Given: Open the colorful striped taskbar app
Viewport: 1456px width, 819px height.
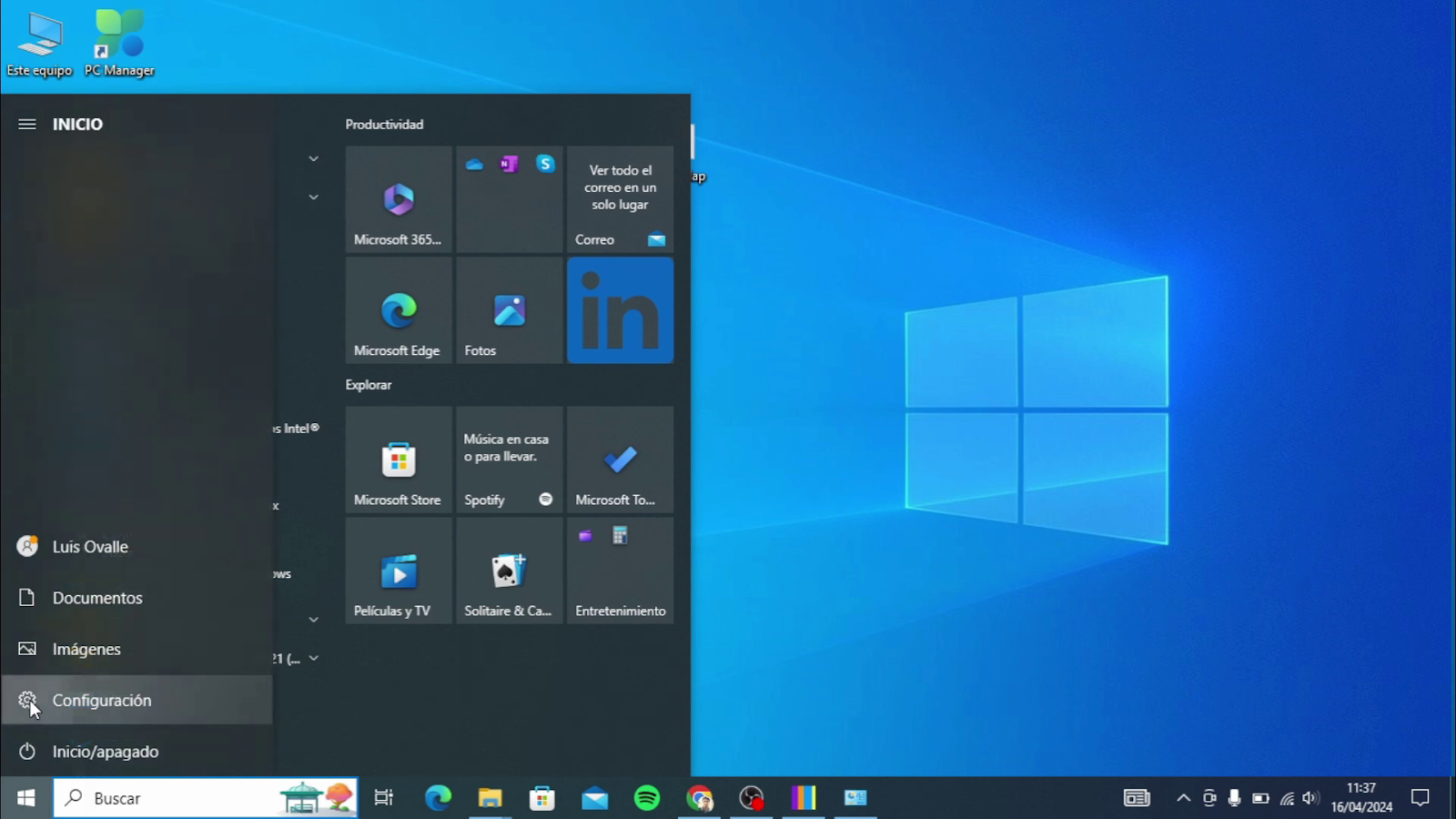Looking at the screenshot, I should point(804,798).
